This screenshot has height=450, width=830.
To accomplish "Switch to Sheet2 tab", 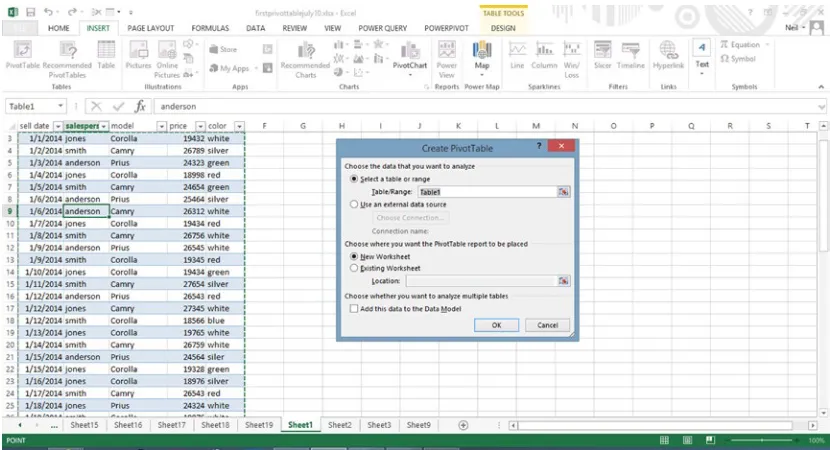I will (x=339, y=425).
